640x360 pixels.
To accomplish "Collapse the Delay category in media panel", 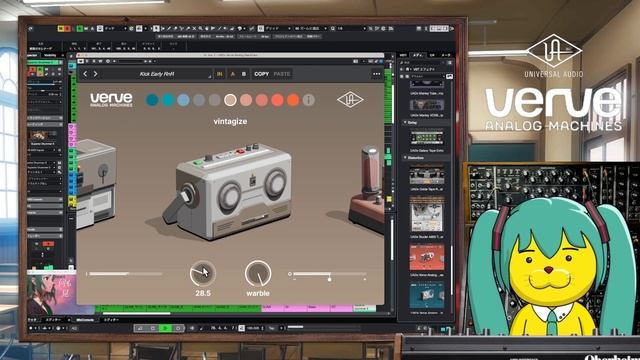I will 405,122.
